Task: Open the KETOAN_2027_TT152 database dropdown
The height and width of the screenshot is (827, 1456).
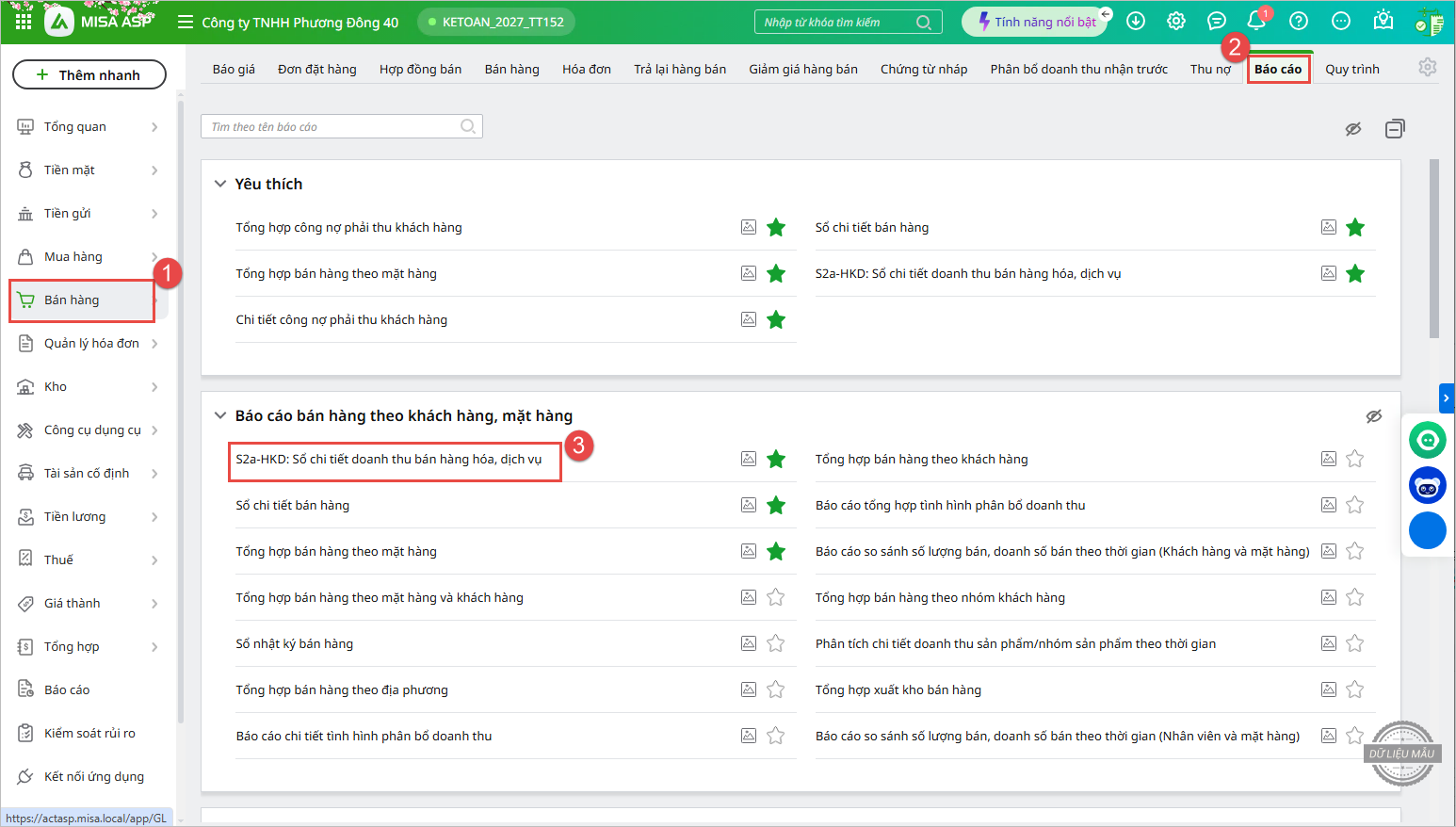Action: [495, 22]
